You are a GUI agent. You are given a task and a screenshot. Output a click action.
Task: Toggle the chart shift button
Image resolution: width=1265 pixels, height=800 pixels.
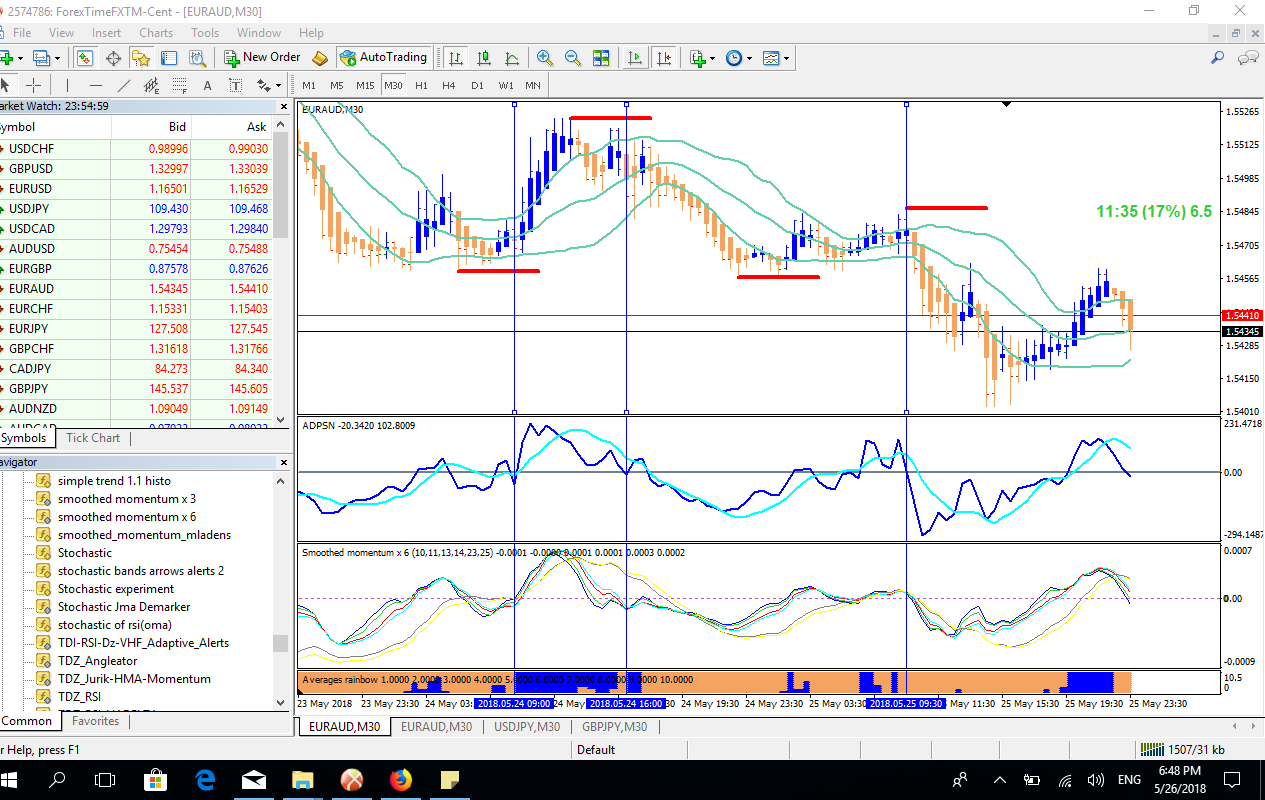(x=664, y=58)
